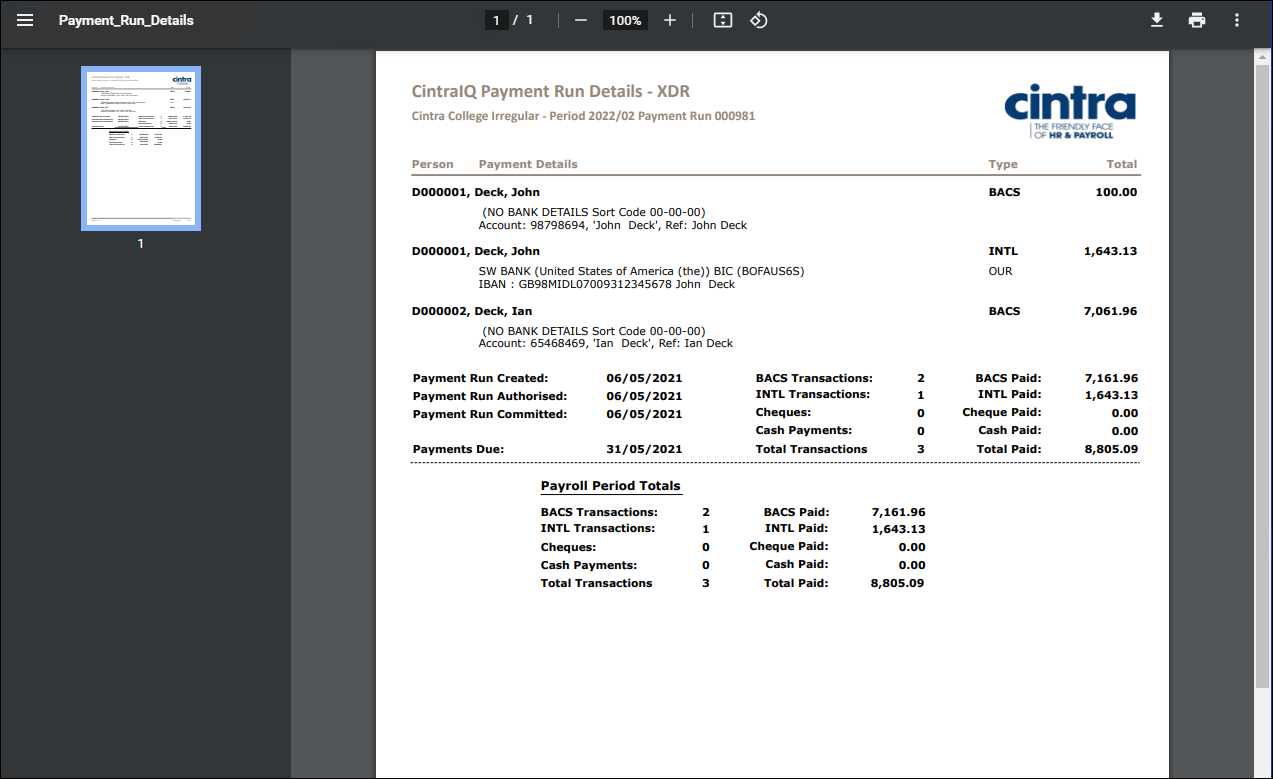Print the Payment Run Details document

pos(1197,20)
